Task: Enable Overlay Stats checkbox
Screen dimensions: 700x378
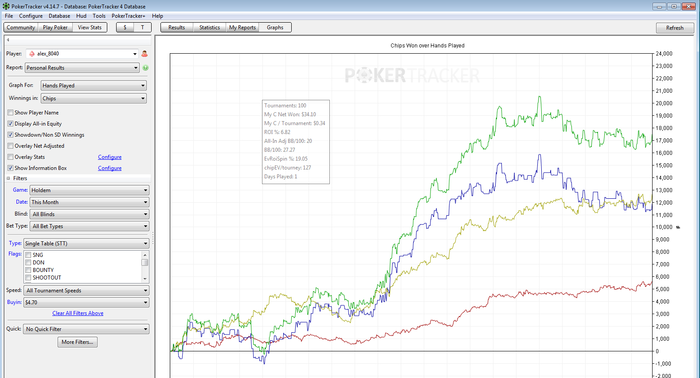Action: 10,157
